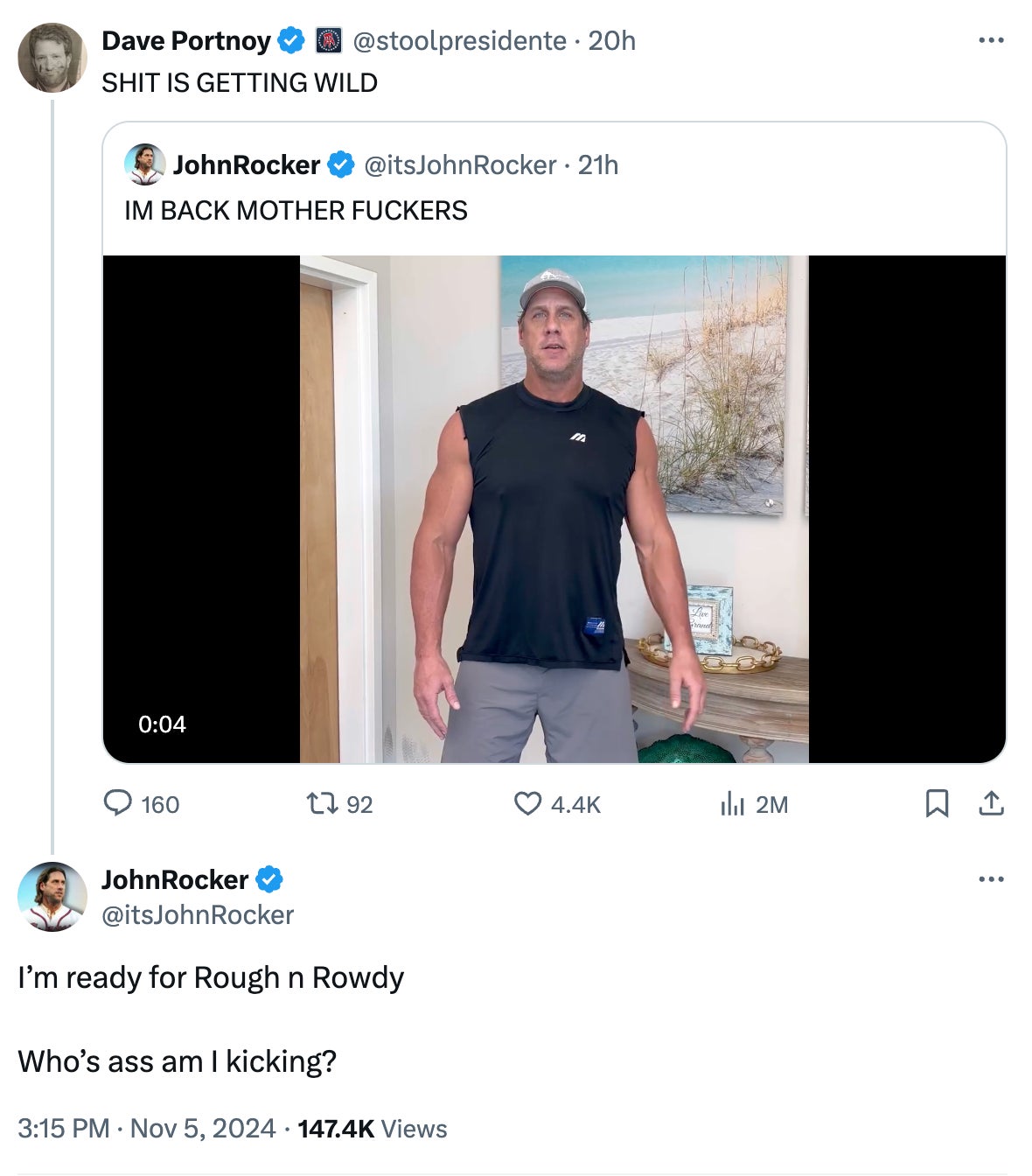The height and width of the screenshot is (1176, 1032).
Task: Click the Dave Portnoy display name
Action: [186, 41]
